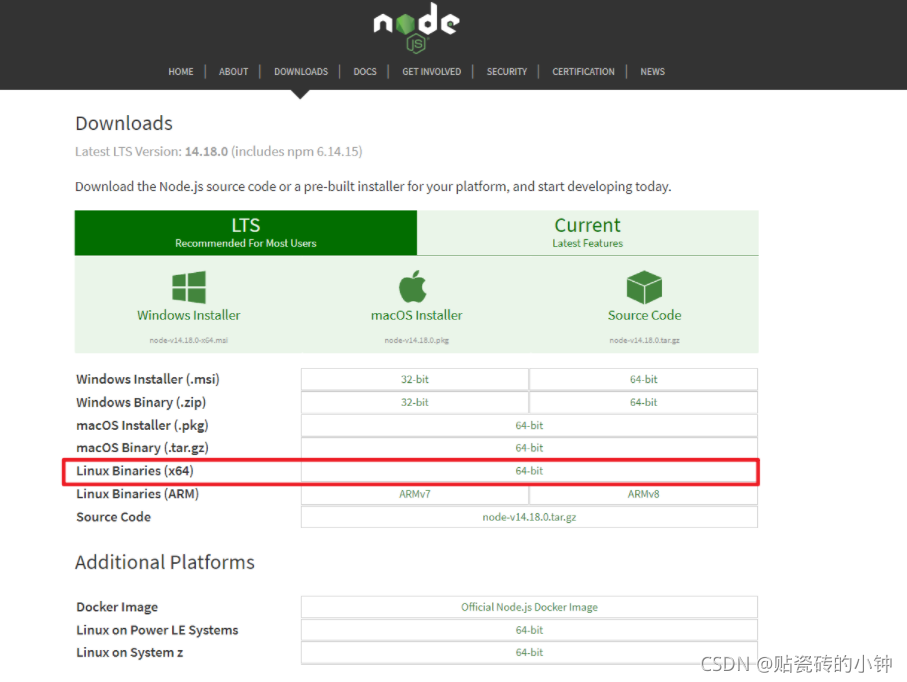The width and height of the screenshot is (907, 682).
Task: Click node-v14.18.0.tar.gz filename under Source Code icon
Action: click(x=644, y=340)
